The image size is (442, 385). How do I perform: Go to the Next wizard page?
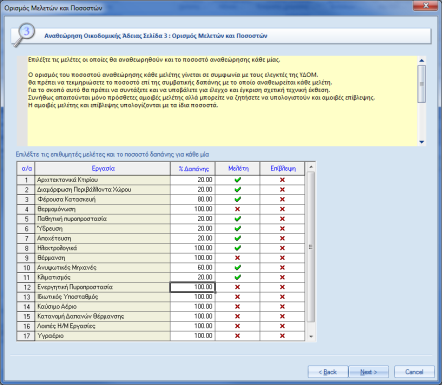pos(368,372)
